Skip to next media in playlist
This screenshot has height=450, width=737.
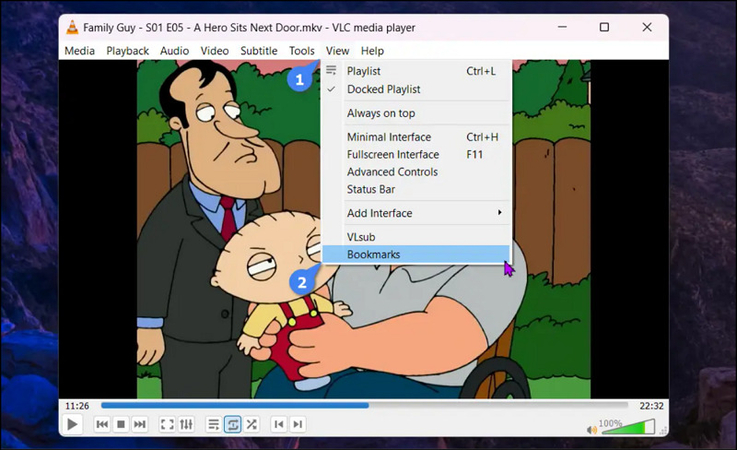click(140, 425)
